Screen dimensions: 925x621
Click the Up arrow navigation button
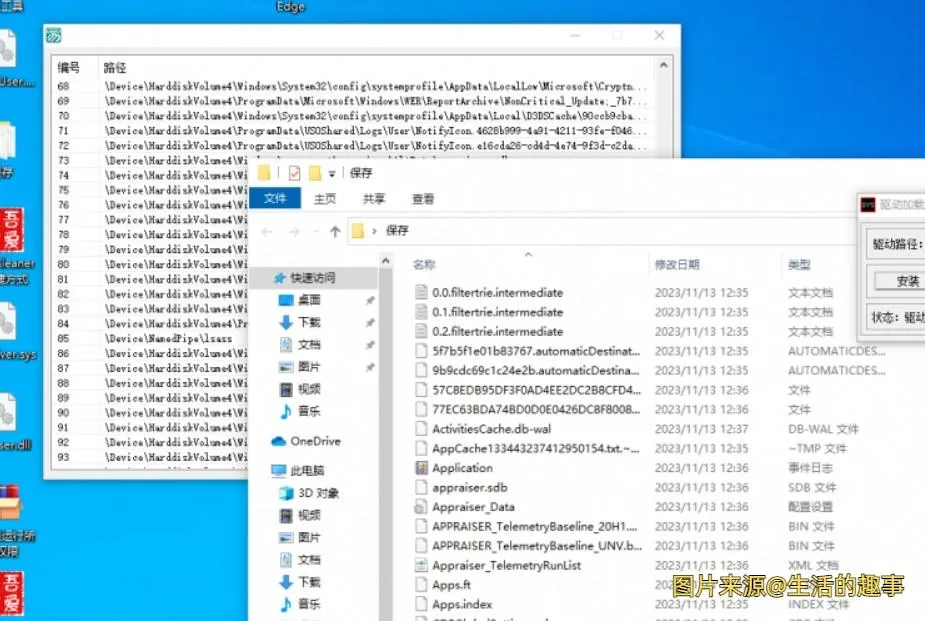click(335, 231)
